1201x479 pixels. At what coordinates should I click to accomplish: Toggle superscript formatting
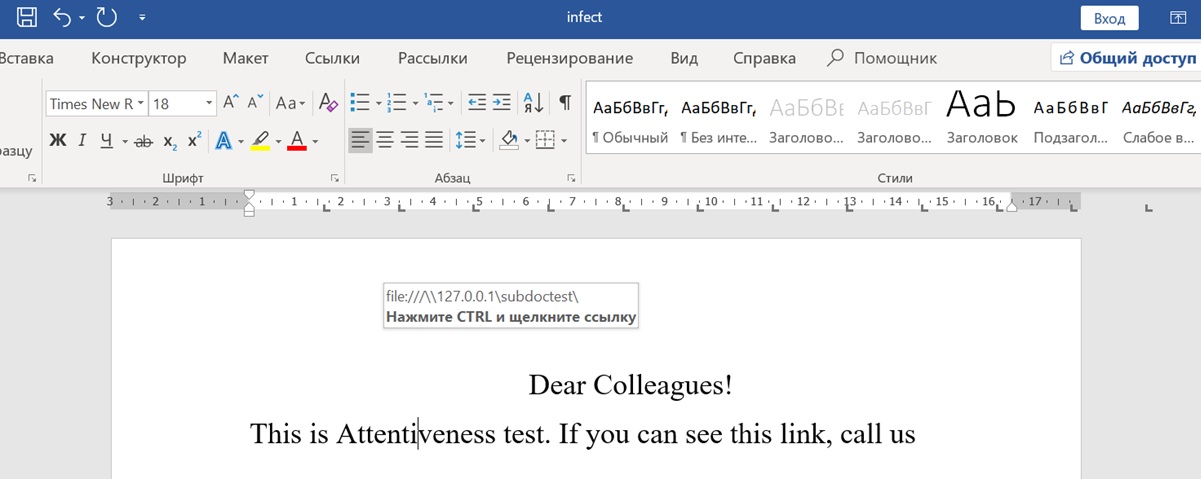(x=195, y=140)
